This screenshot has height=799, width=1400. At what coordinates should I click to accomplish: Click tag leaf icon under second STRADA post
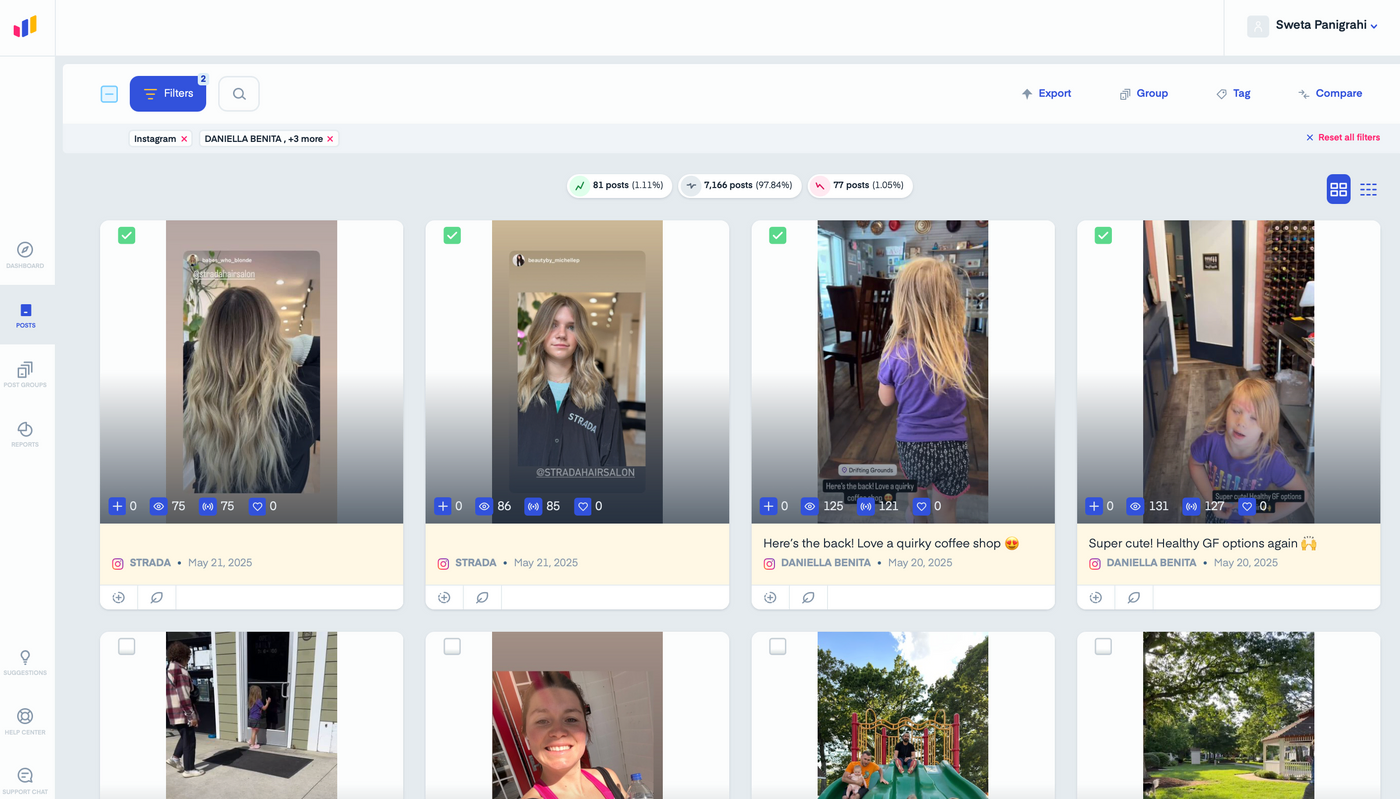[x=482, y=597]
